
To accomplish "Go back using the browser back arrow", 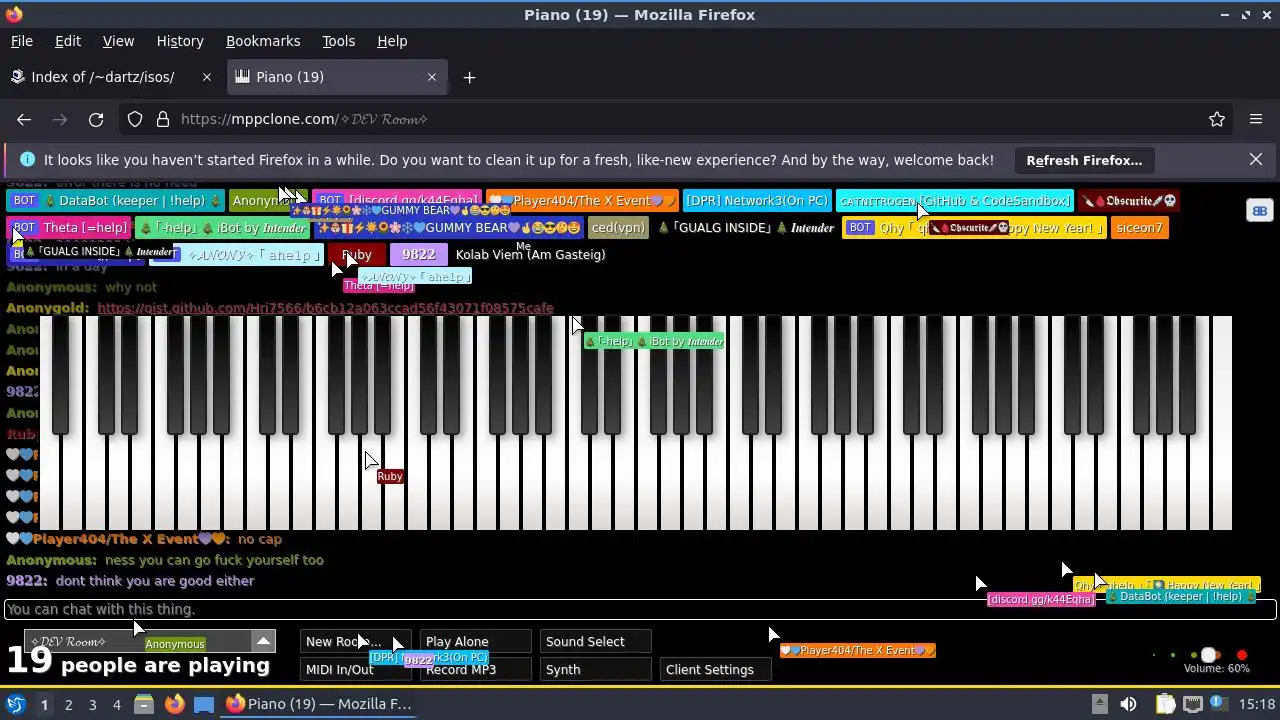I will pos(24,119).
